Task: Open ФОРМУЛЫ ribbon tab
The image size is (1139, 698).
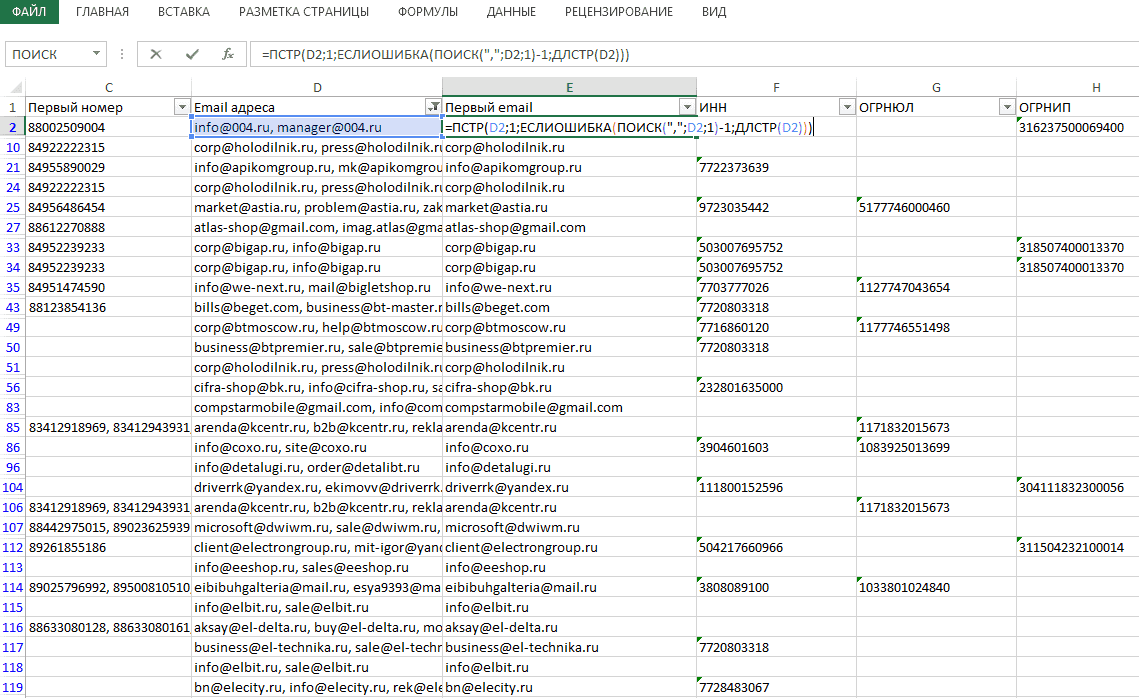Action: pyautogui.click(x=428, y=12)
